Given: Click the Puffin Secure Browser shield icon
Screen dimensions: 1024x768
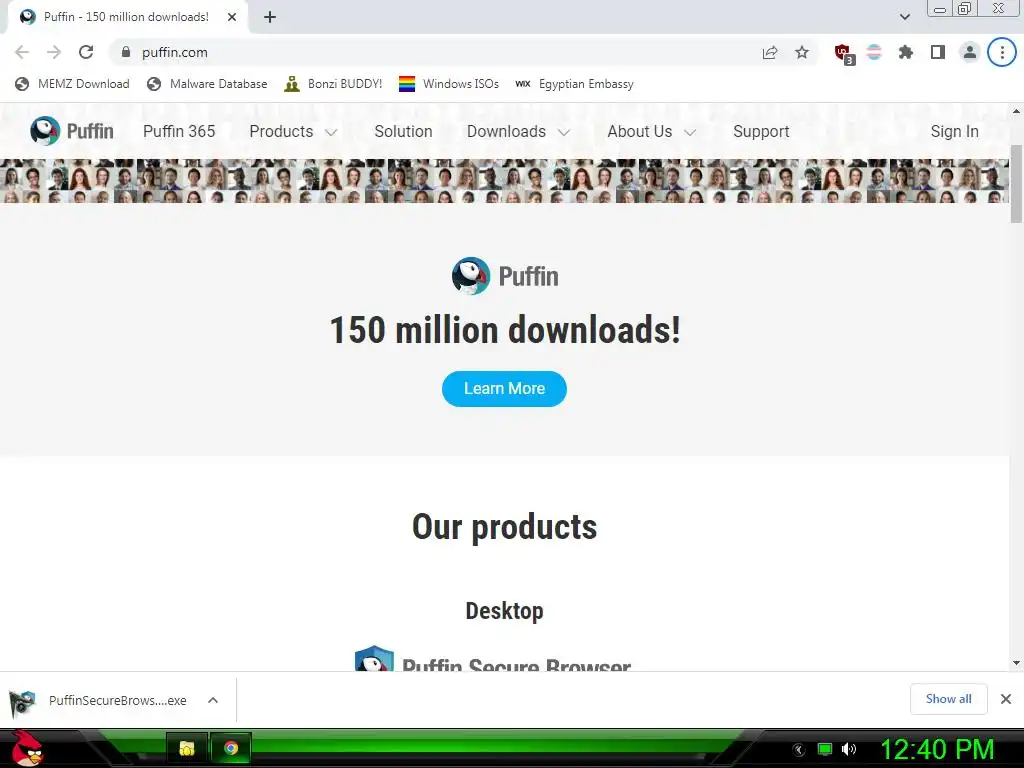Looking at the screenshot, I should [374, 659].
